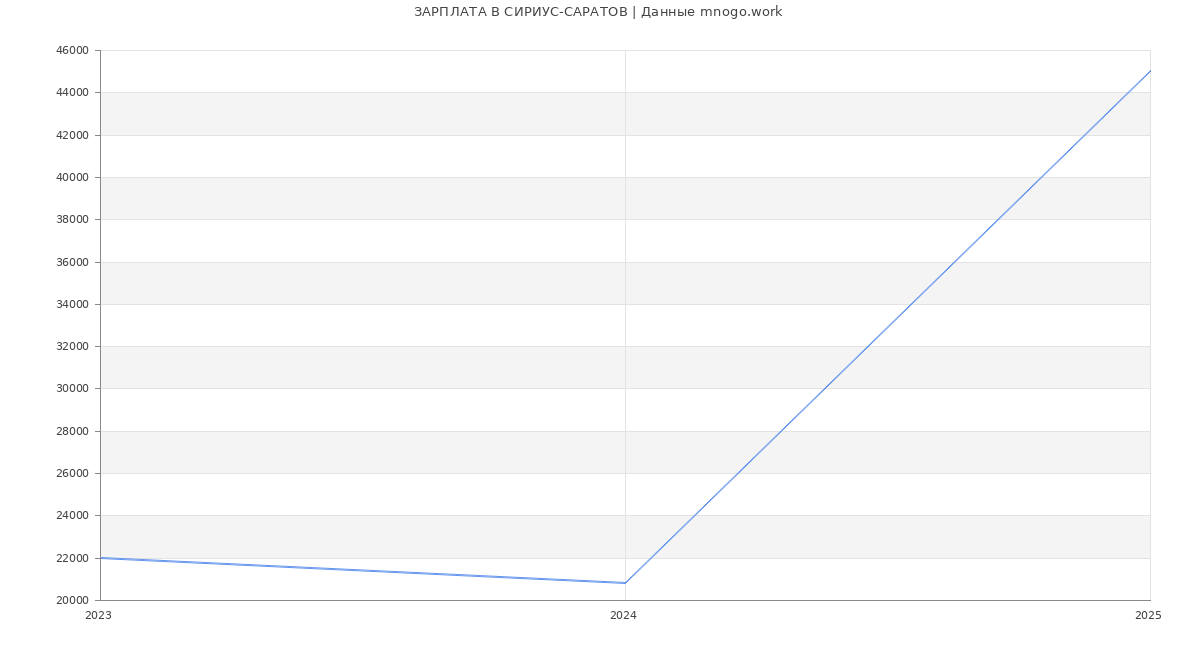Click the 2023 x-axis label
The image size is (1200, 650).
(98, 616)
